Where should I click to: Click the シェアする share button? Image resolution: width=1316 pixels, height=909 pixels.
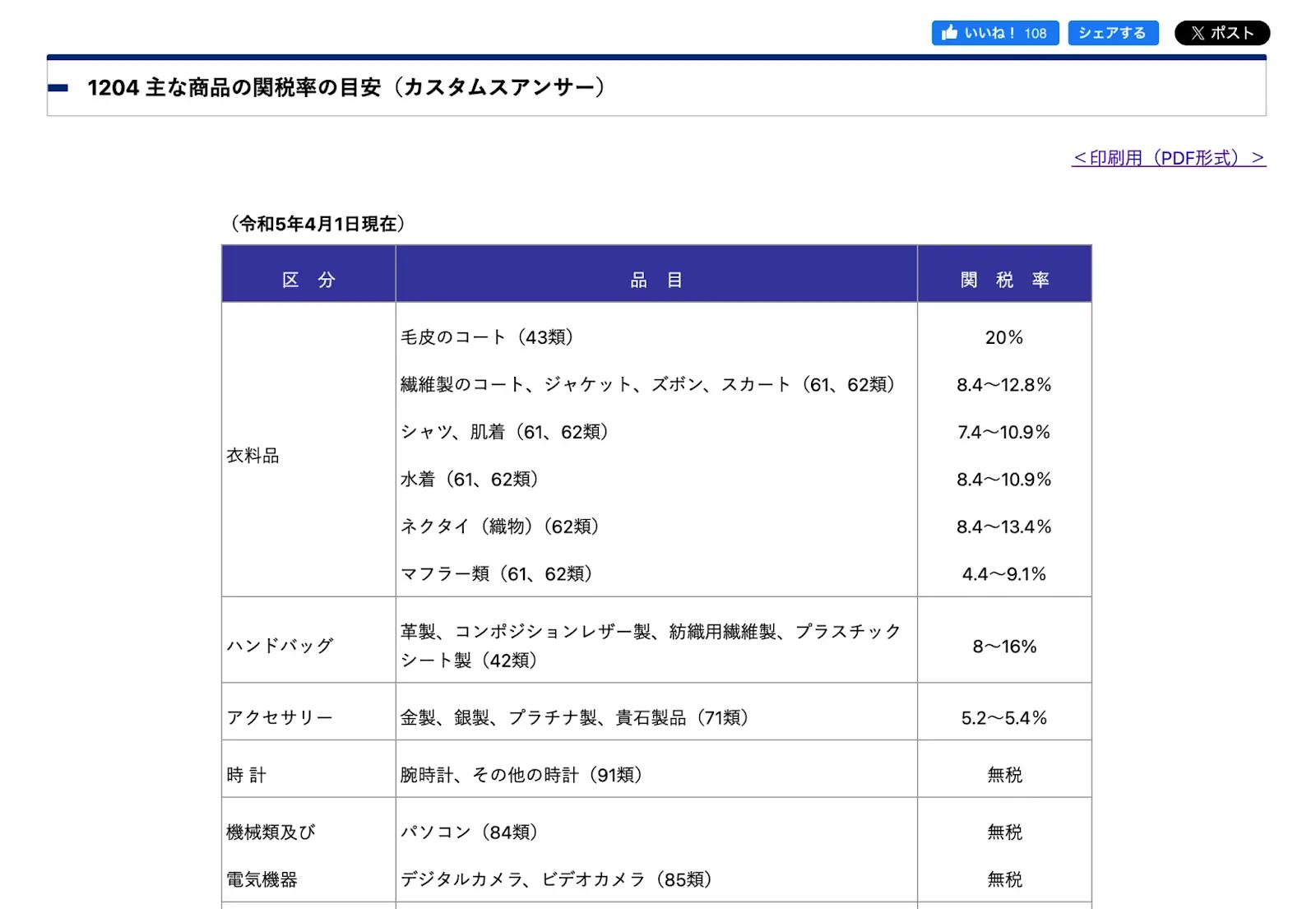click(1113, 33)
